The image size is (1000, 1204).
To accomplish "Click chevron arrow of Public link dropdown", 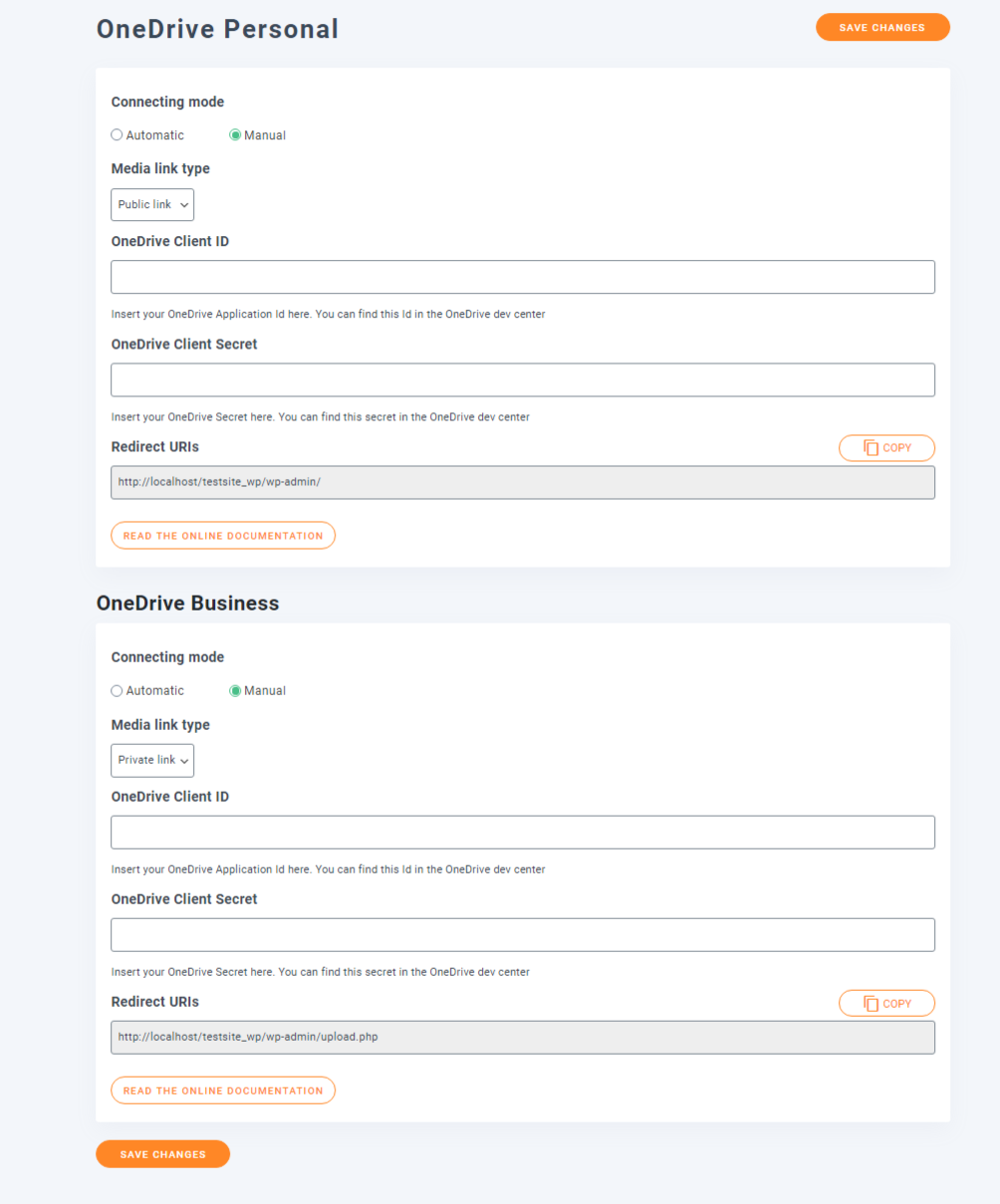I will [x=184, y=205].
